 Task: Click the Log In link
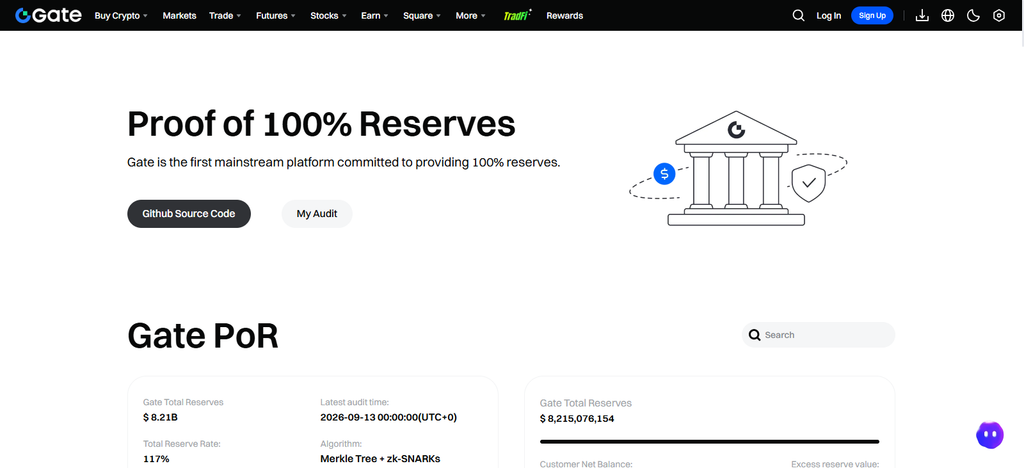click(x=829, y=16)
